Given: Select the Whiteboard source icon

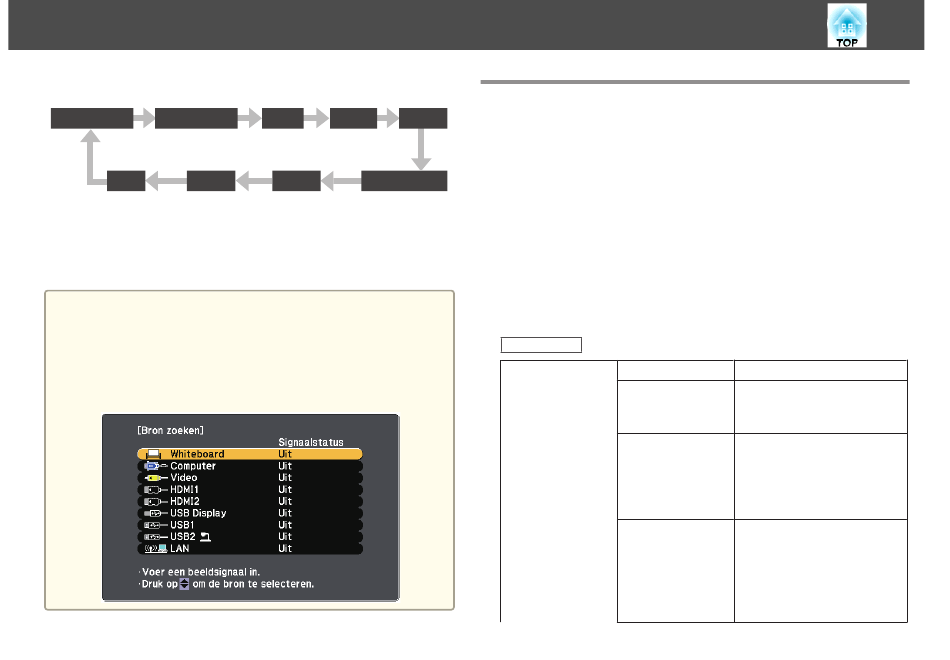Looking at the screenshot, I should click(x=152, y=454).
